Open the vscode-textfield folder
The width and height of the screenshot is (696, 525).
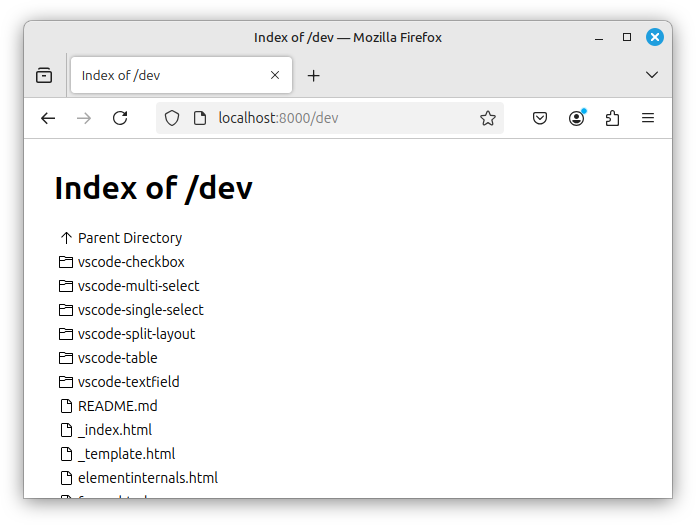[129, 382]
